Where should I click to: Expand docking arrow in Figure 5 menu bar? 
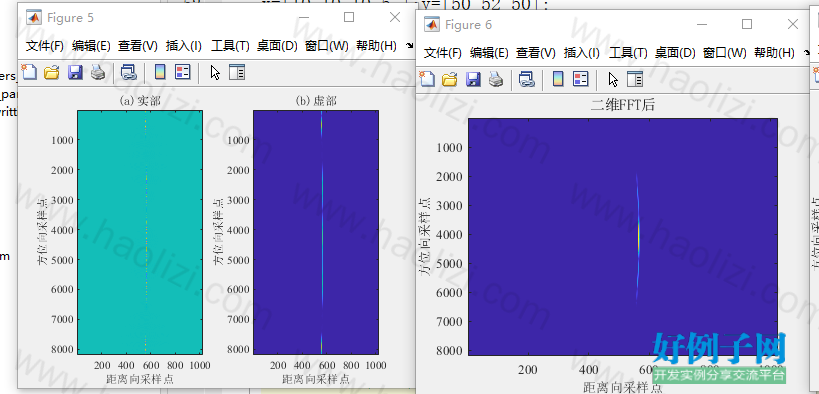tap(410, 47)
